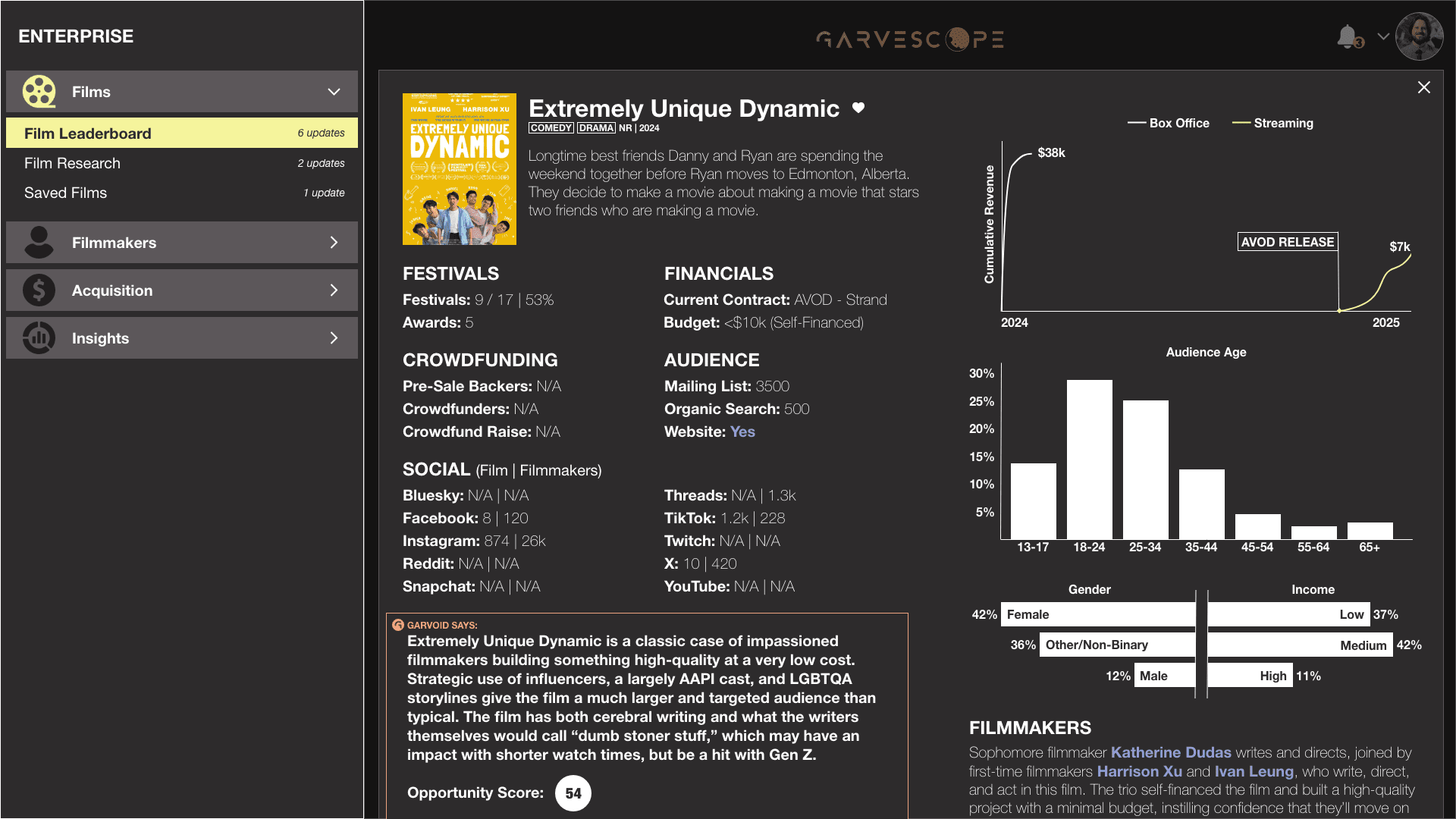Click the $38k box office label
Image resolution: width=1456 pixels, height=819 pixels.
pyautogui.click(x=1051, y=152)
